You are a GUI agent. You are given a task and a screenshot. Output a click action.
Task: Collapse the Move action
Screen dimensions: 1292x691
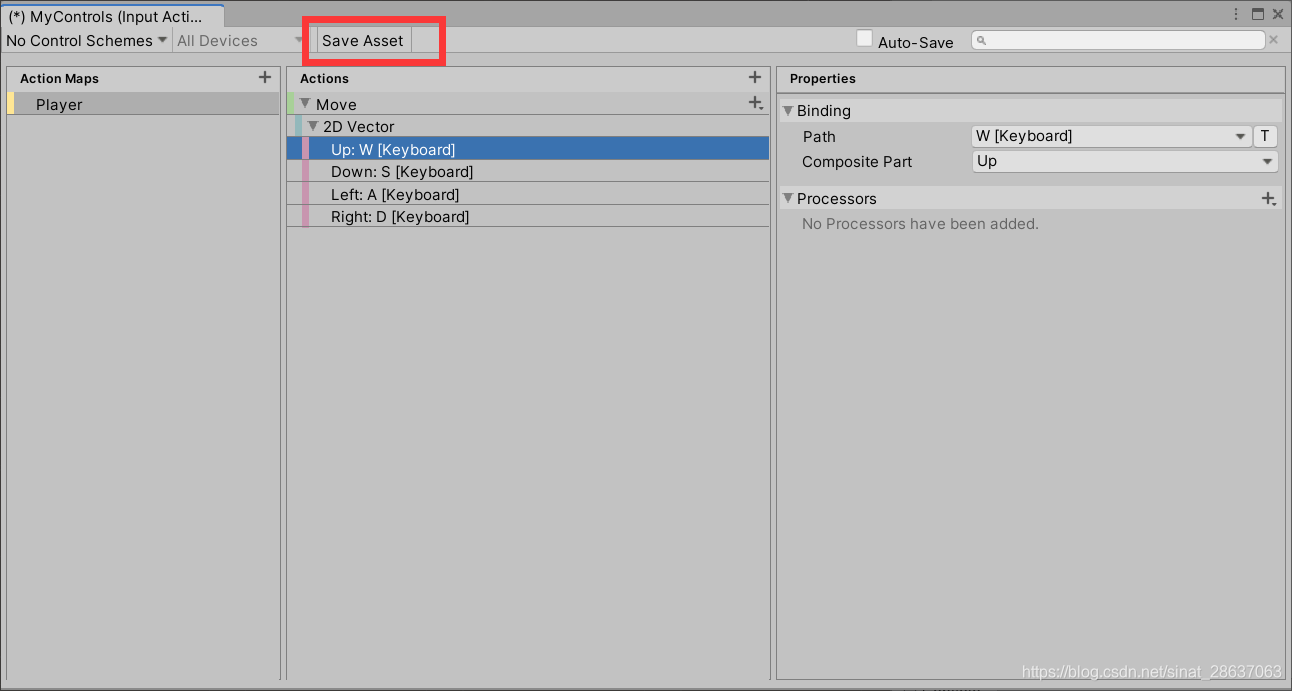(305, 103)
